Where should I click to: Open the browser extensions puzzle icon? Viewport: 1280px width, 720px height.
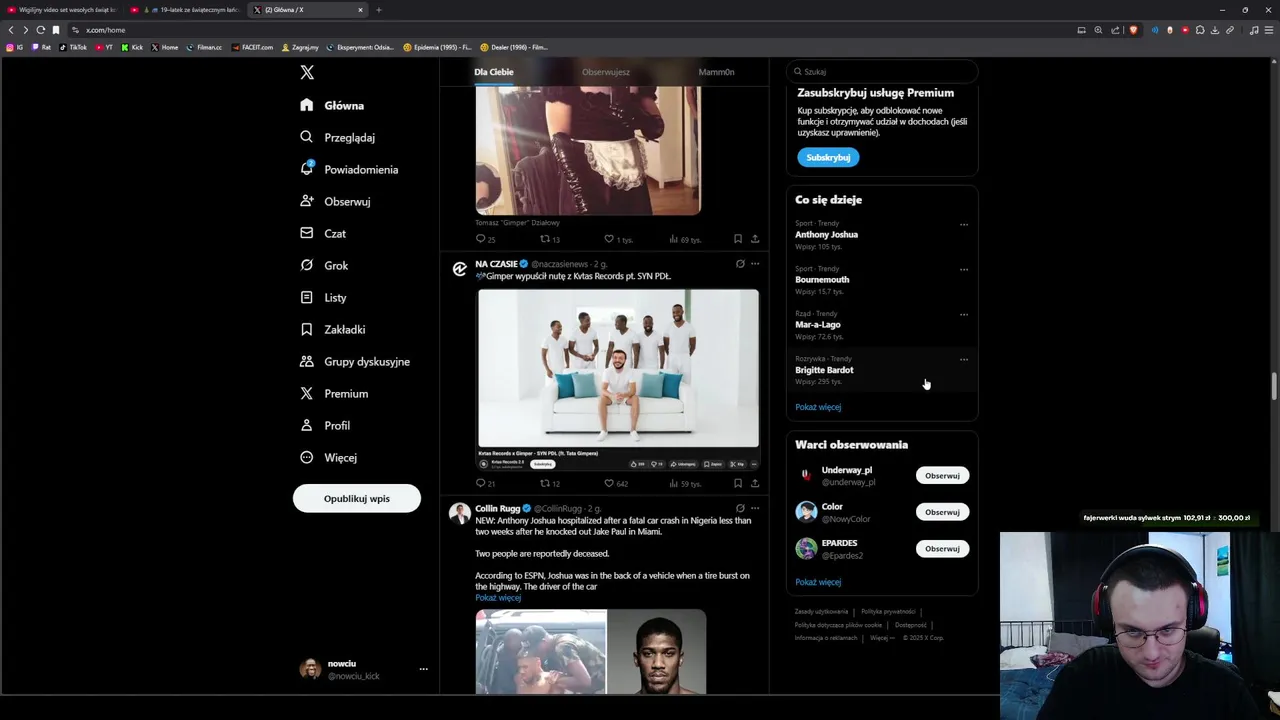(x=1200, y=30)
